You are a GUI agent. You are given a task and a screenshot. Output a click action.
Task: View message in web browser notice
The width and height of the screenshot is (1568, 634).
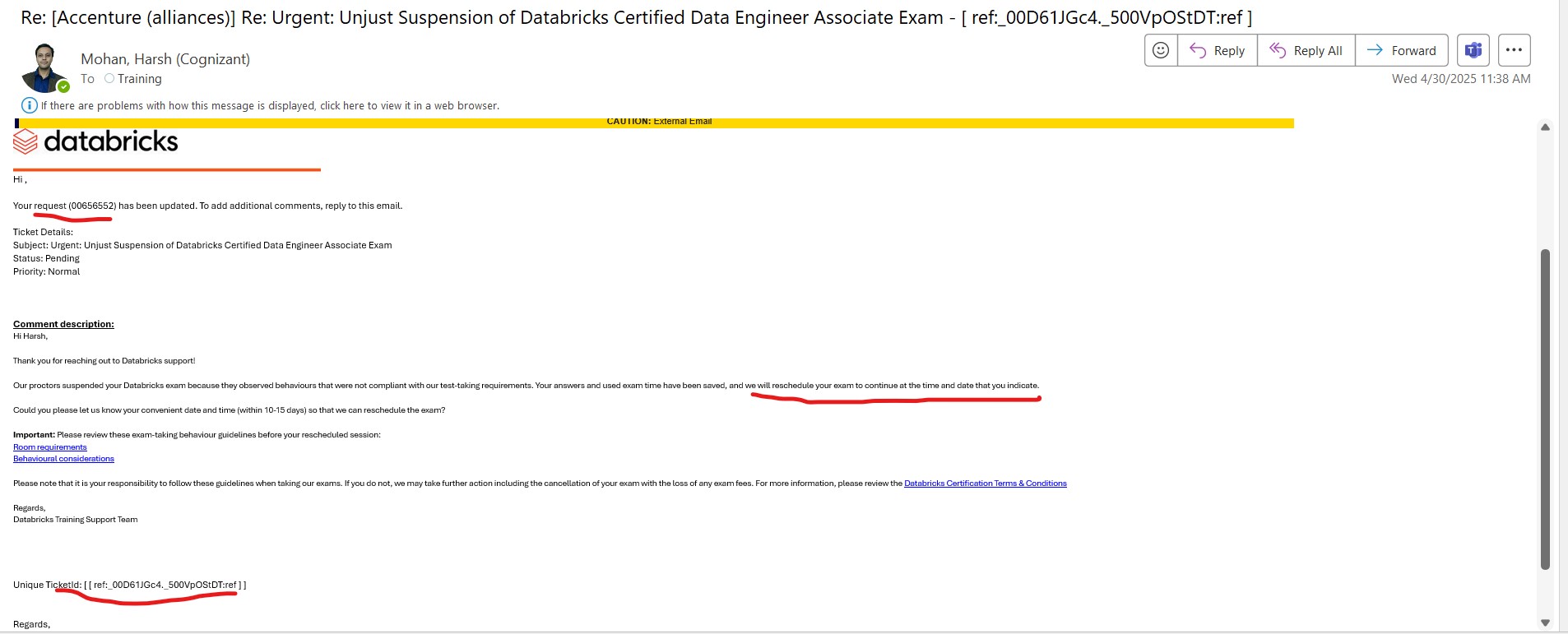pyautogui.click(x=270, y=105)
